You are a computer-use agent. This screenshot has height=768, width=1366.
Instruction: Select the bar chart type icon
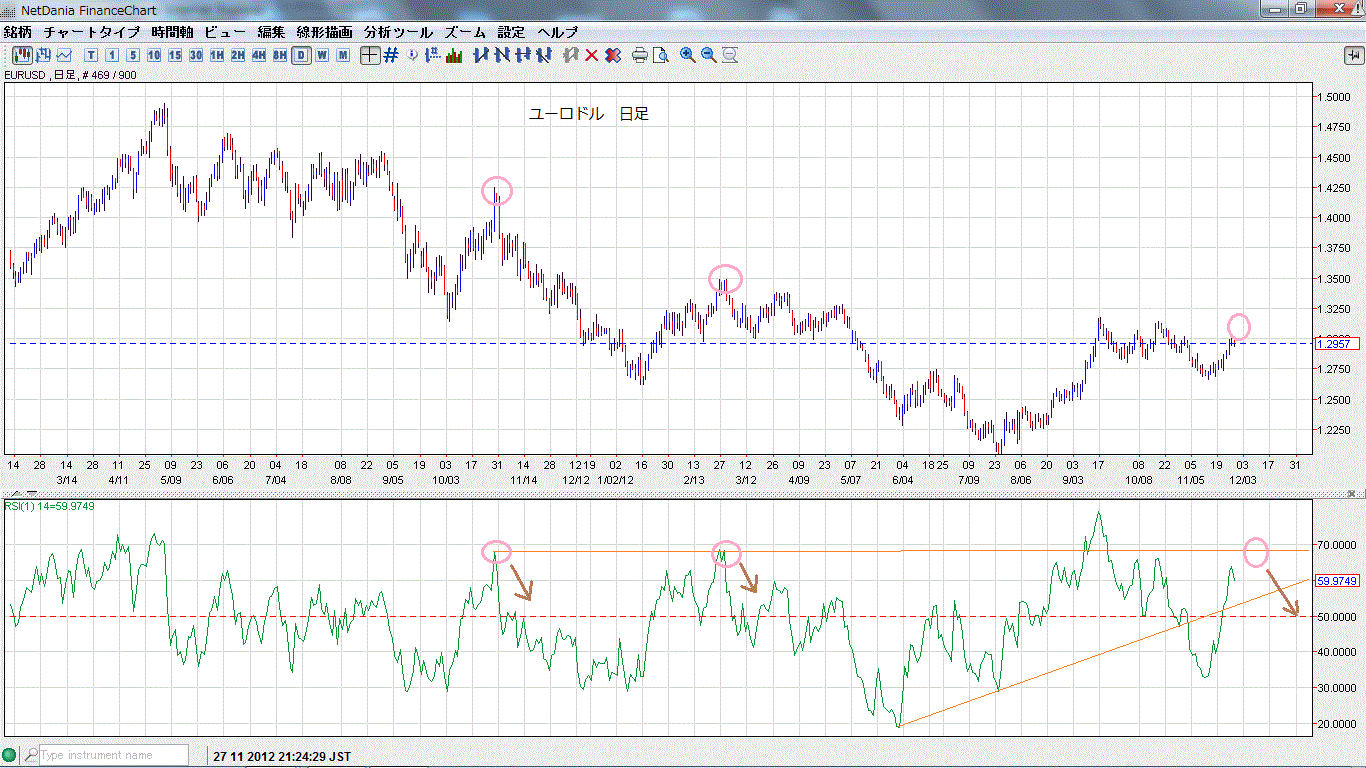(44, 55)
